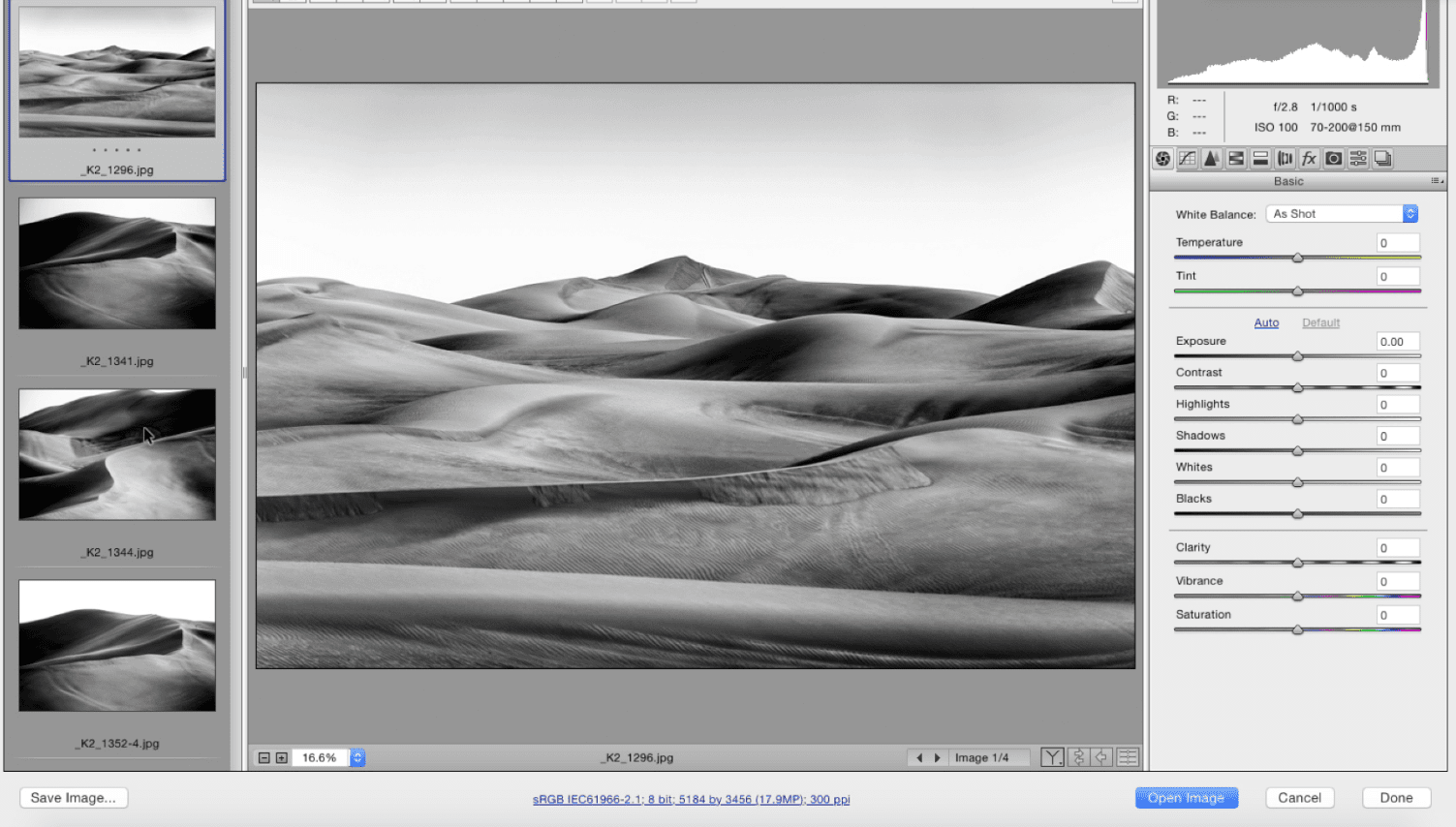The height and width of the screenshot is (827, 1456).
Task: Open the Effects (fx) panel
Action: [1309, 159]
